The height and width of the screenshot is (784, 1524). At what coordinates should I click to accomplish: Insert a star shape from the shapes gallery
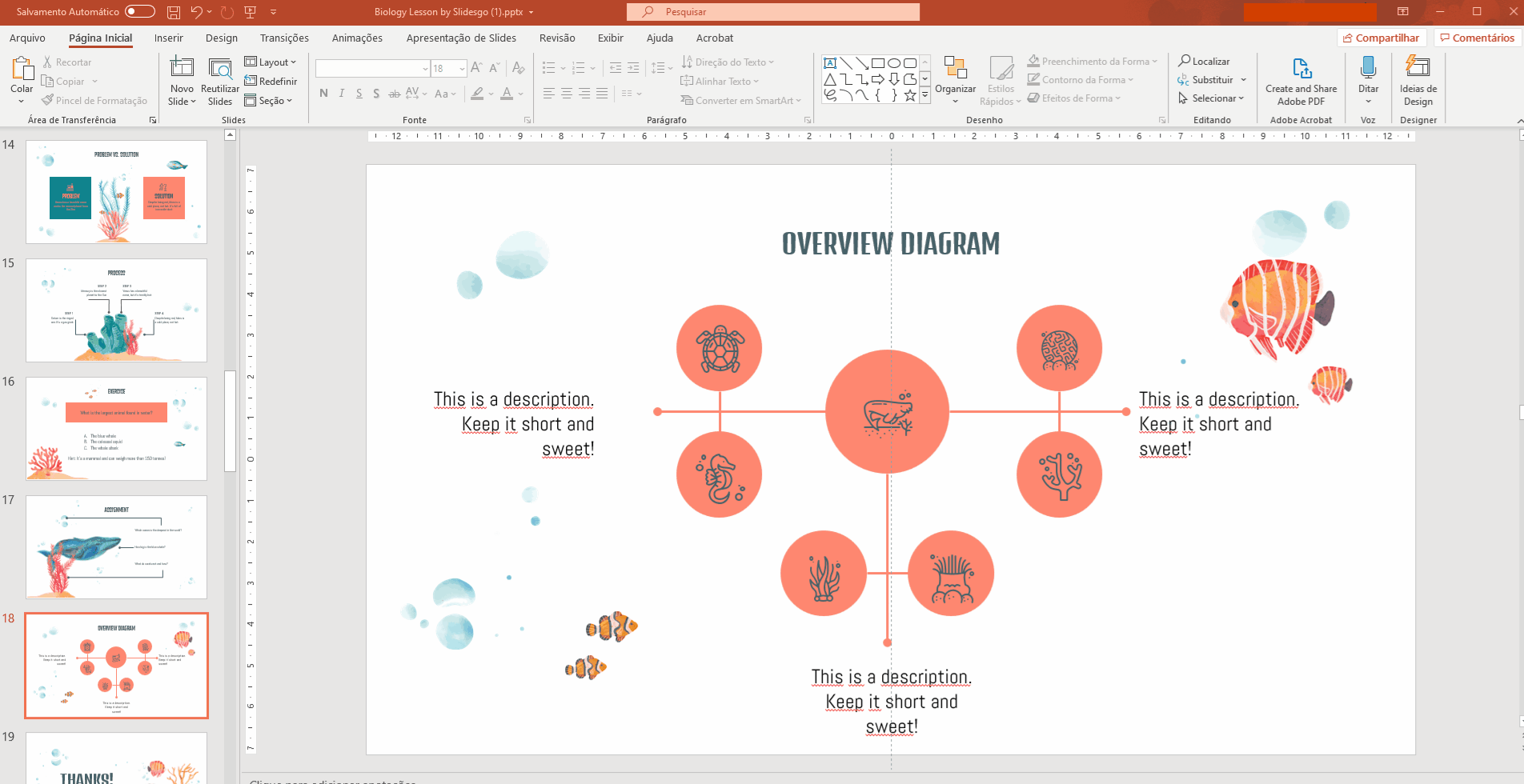[909, 96]
